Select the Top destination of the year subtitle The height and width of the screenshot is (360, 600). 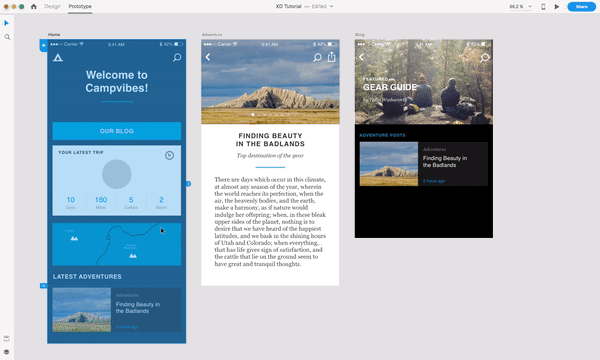click(x=270, y=156)
